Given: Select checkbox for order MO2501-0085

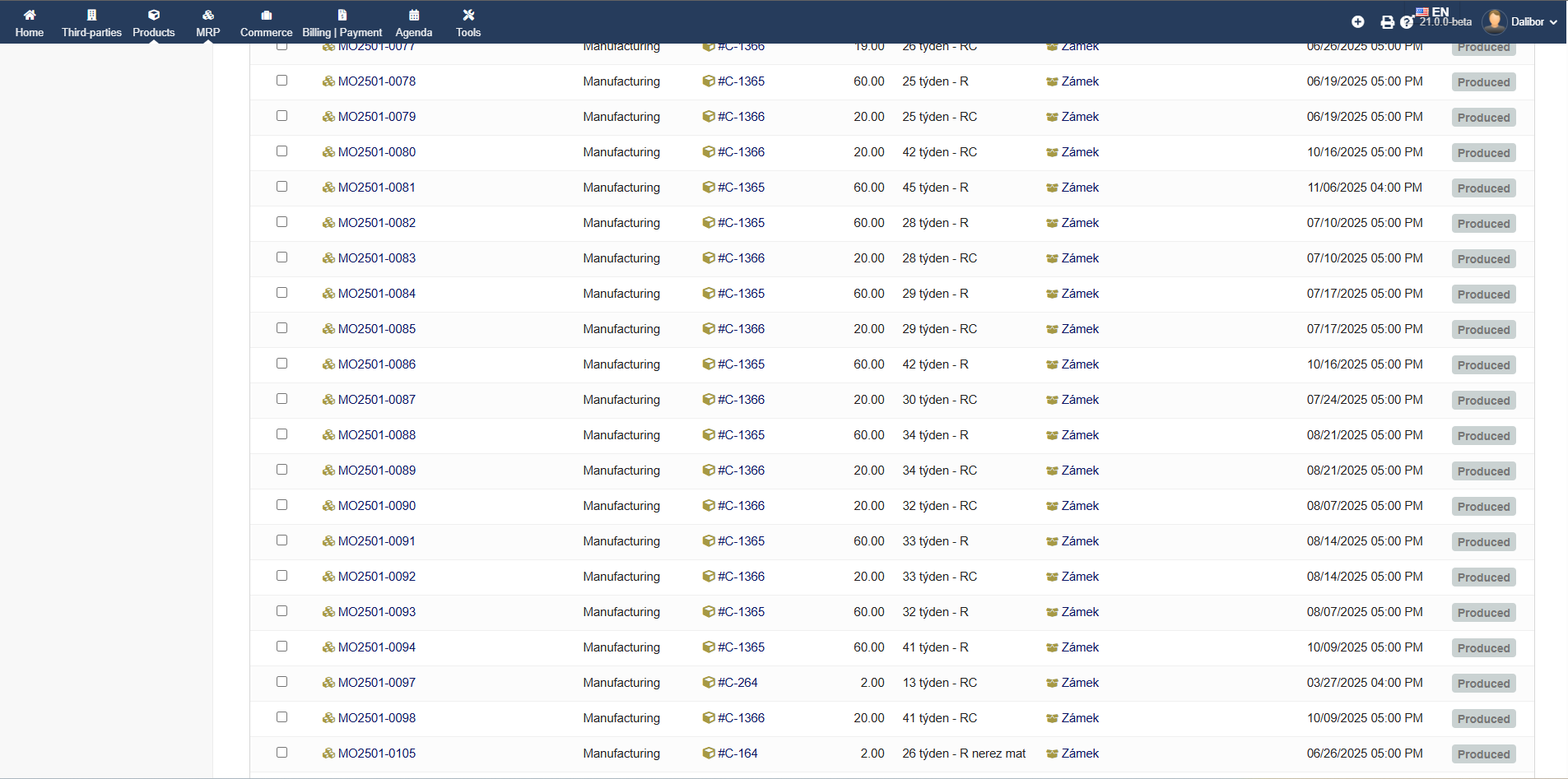Looking at the screenshot, I should tap(282, 328).
